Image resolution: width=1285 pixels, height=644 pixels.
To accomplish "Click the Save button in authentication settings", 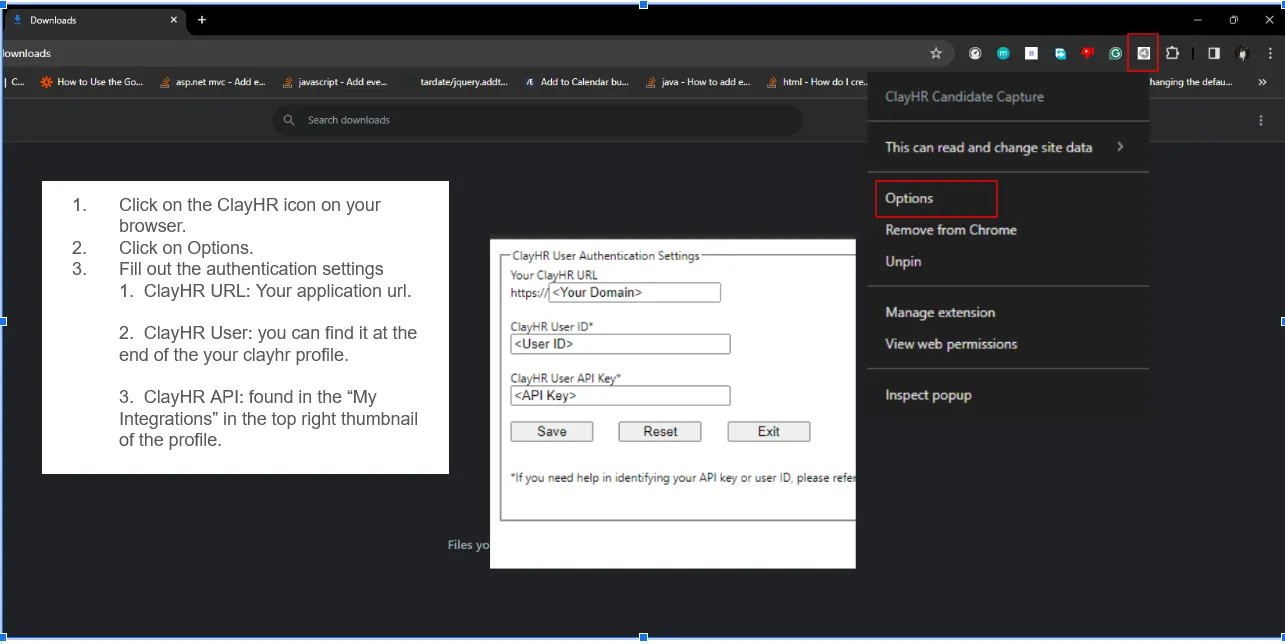I will (x=552, y=432).
